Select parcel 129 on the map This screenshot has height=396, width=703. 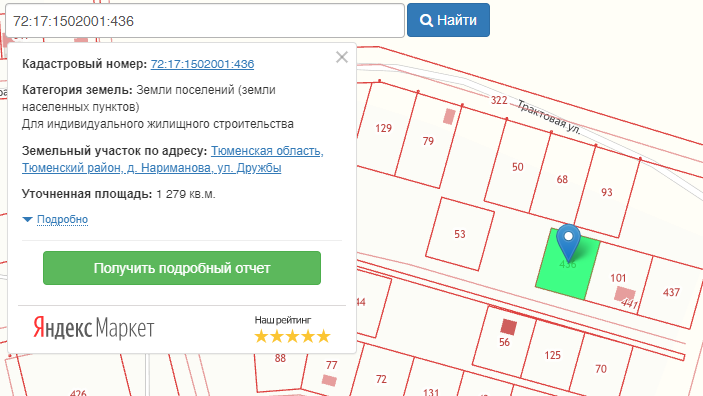[383, 129]
